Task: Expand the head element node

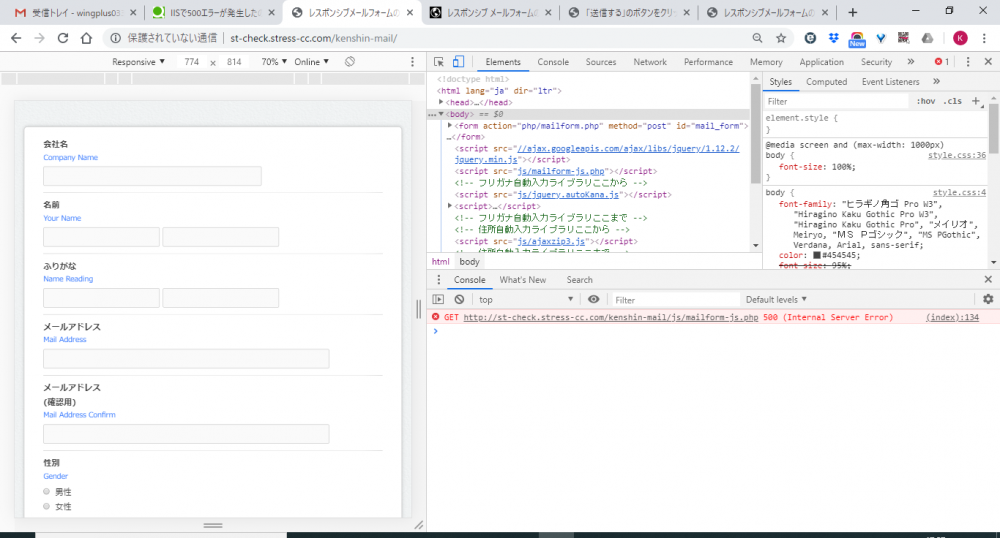Action: tap(441, 102)
